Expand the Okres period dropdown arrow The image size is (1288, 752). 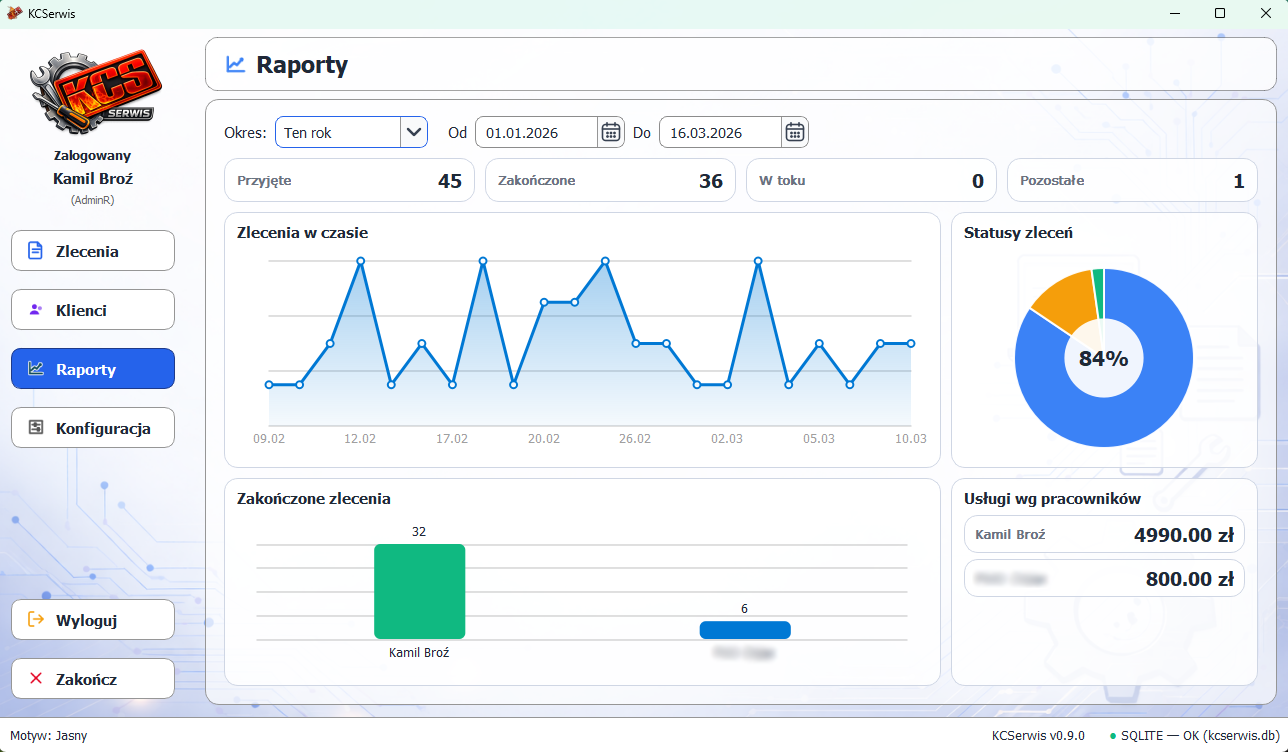(x=413, y=132)
